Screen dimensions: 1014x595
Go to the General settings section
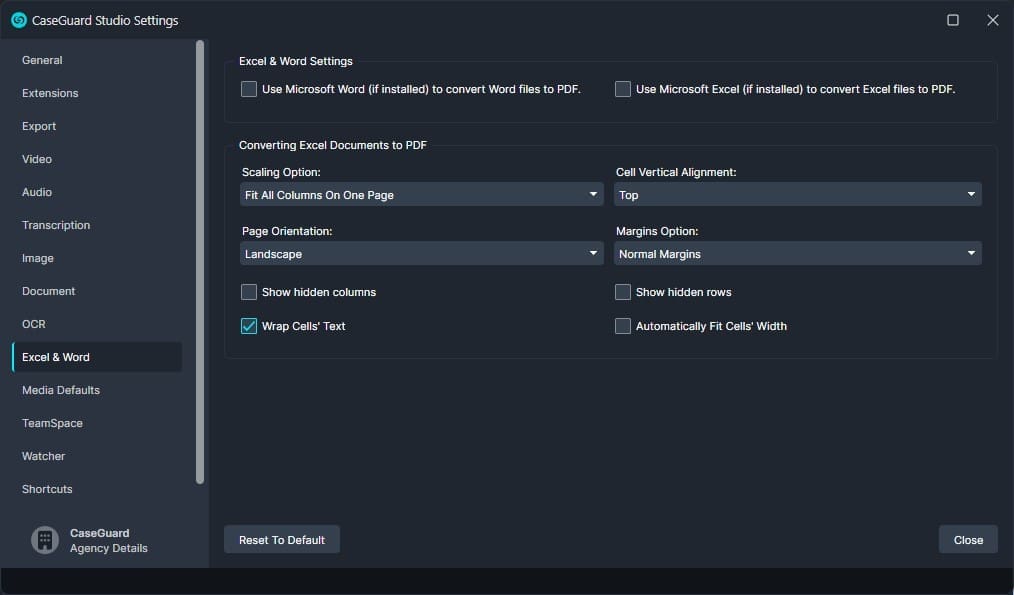42,60
